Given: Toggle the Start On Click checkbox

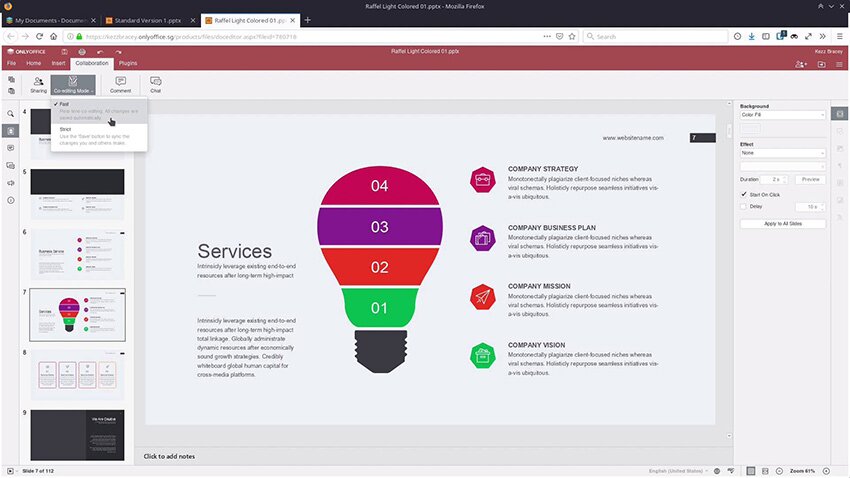Looking at the screenshot, I should (x=743, y=194).
